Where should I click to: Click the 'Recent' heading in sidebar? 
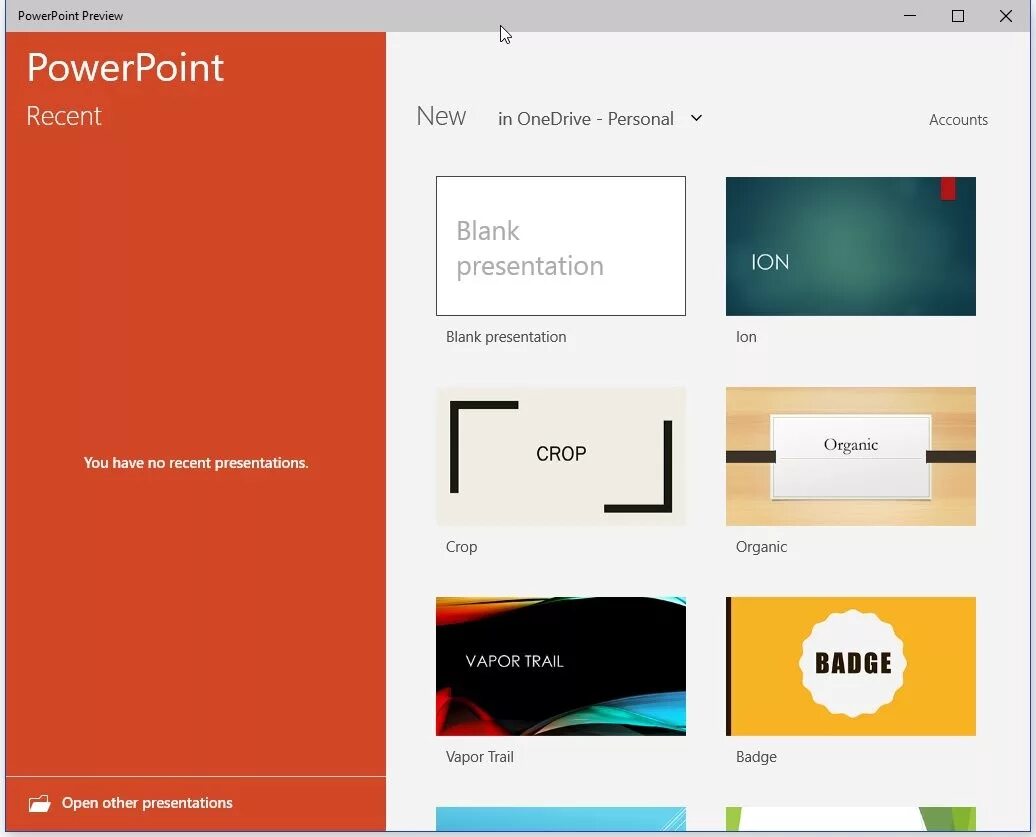pos(64,116)
